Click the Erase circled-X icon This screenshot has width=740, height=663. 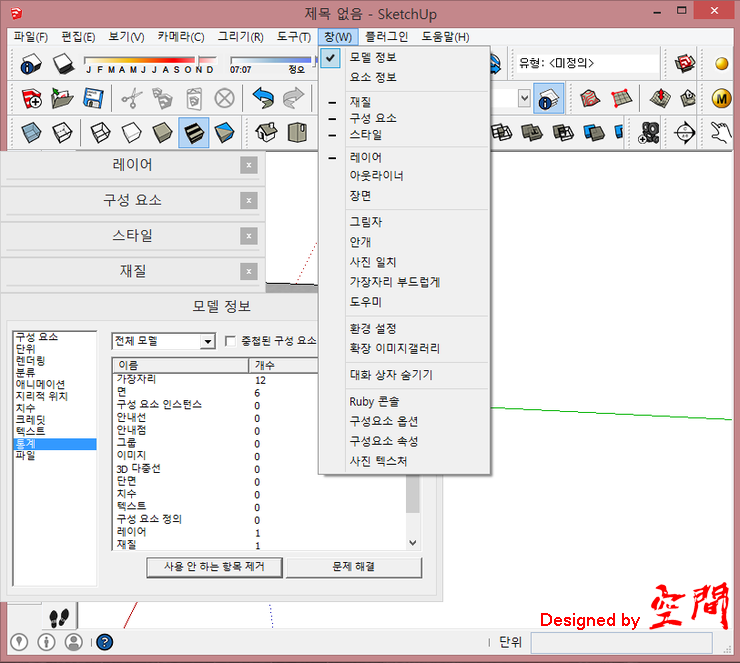(225, 99)
